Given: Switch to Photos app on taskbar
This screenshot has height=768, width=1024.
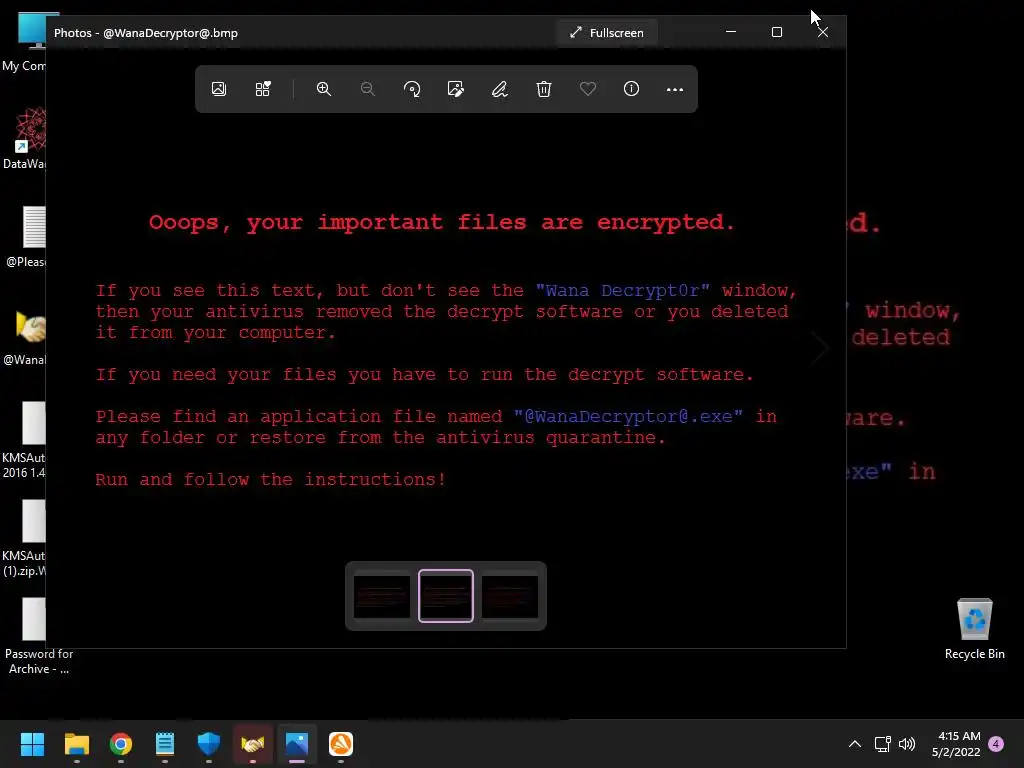Looking at the screenshot, I should (296, 744).
